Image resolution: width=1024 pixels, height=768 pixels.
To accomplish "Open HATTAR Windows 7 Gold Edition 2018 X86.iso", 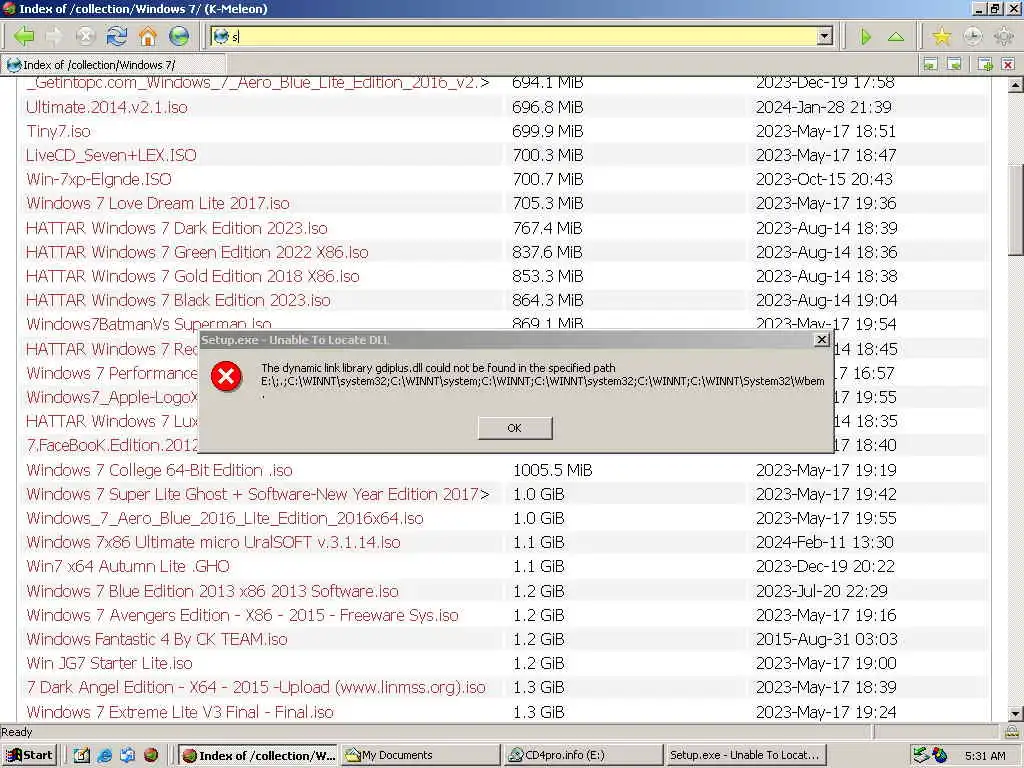I will click(x=193, y=276).
